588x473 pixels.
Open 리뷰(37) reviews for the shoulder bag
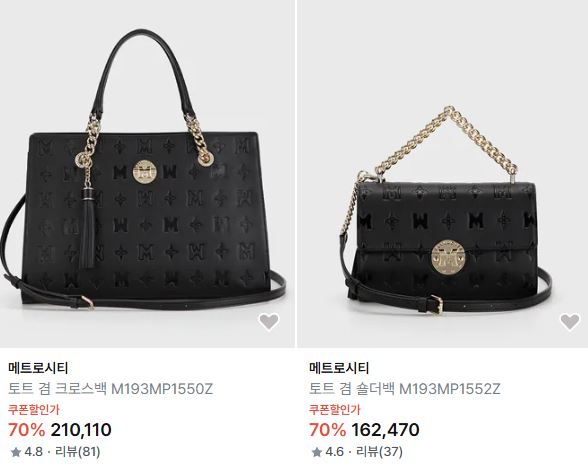point(379,452)
